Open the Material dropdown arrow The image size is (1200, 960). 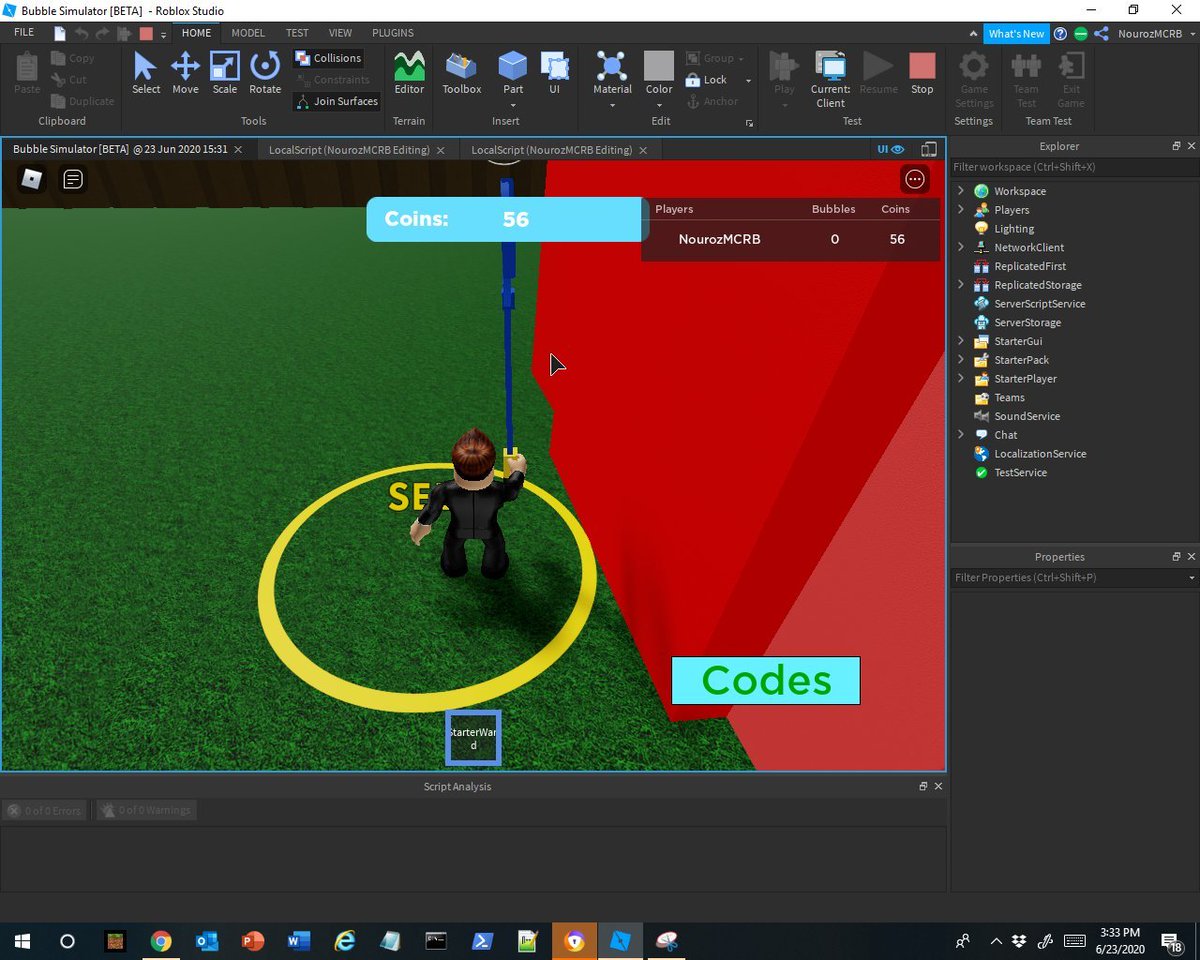coord(612,104)
